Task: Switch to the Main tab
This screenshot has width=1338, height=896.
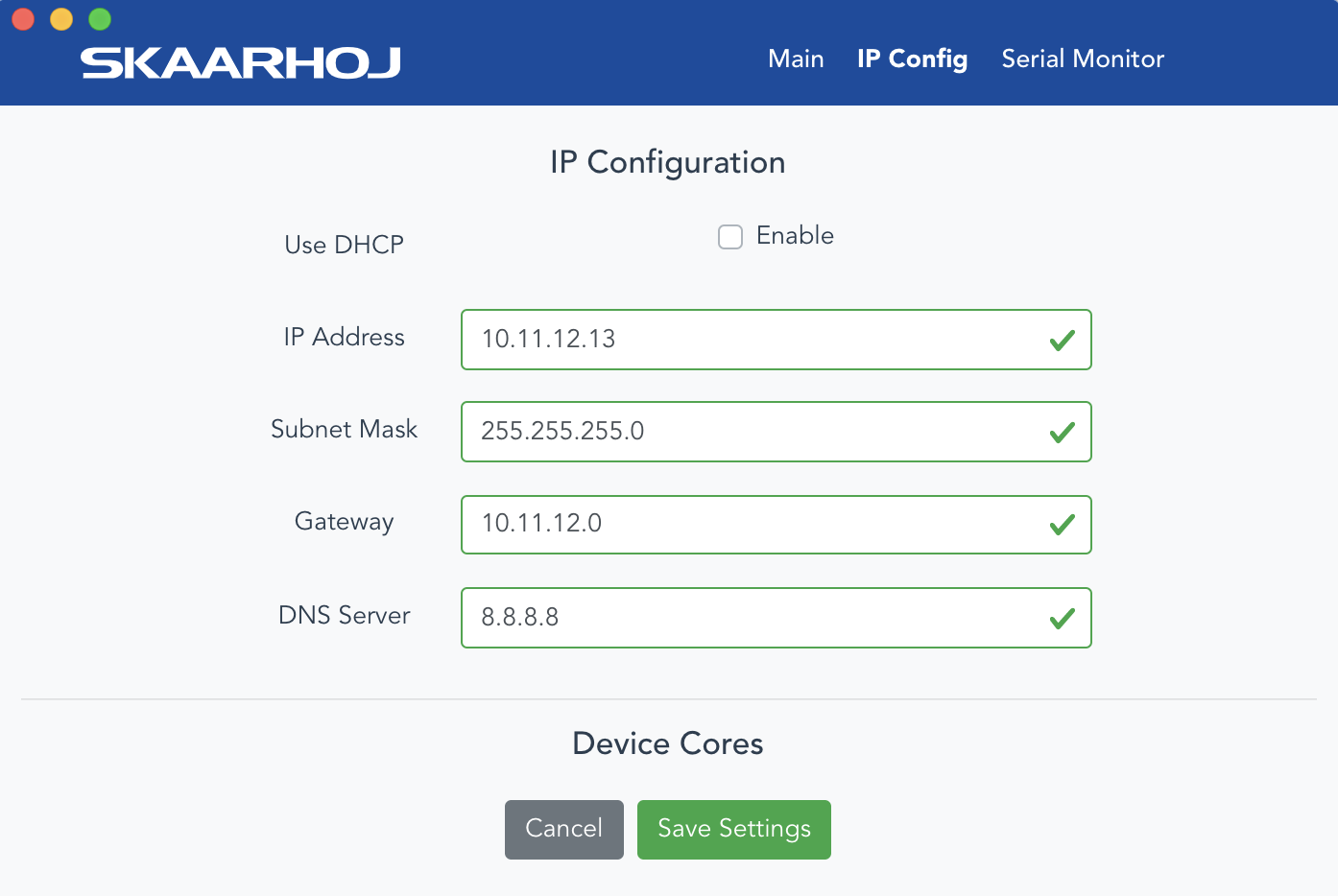Action: pyautogui.click(x=796, y=59)
